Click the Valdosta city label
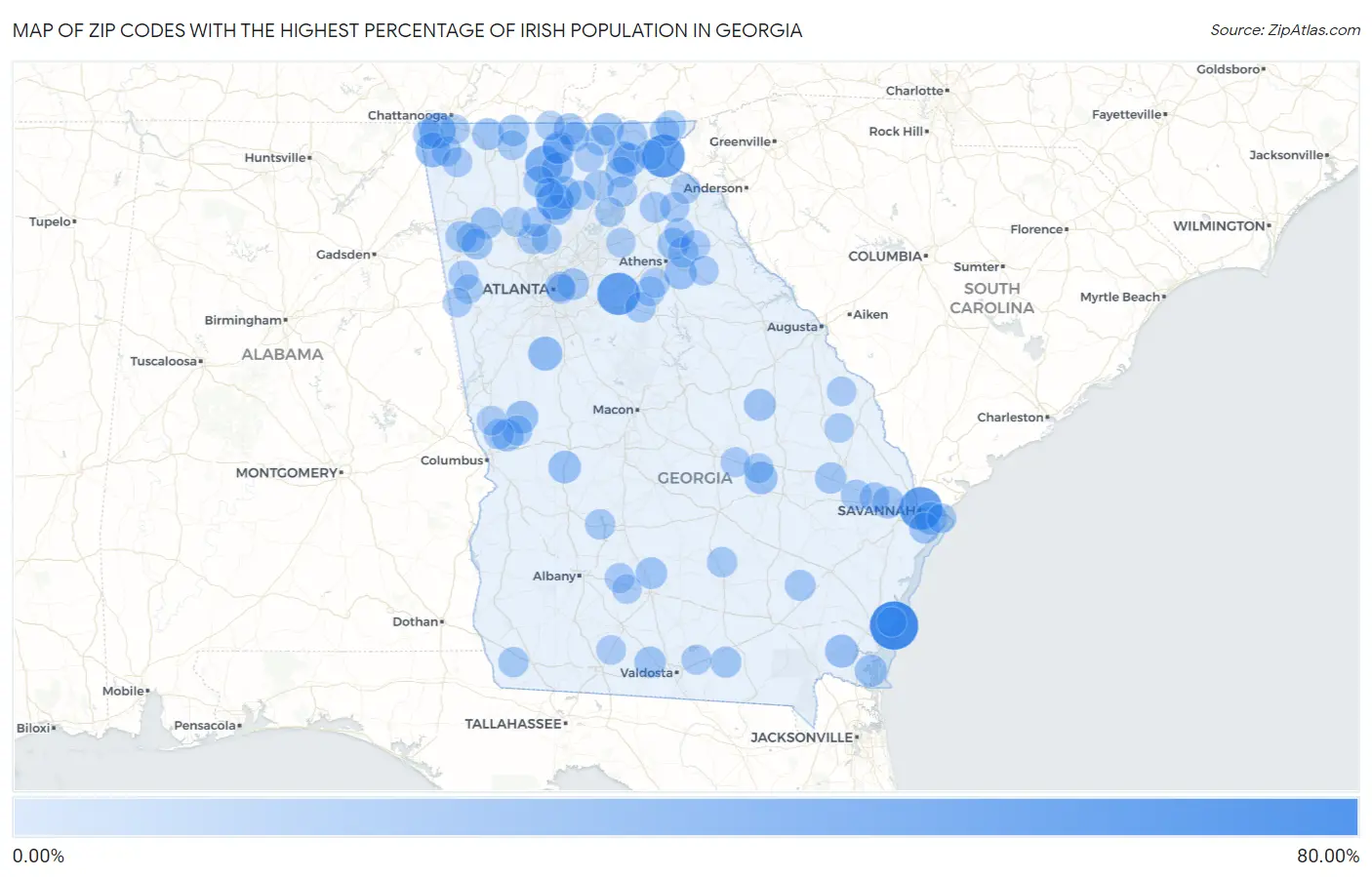1372x877 pixels. point(647,673)
